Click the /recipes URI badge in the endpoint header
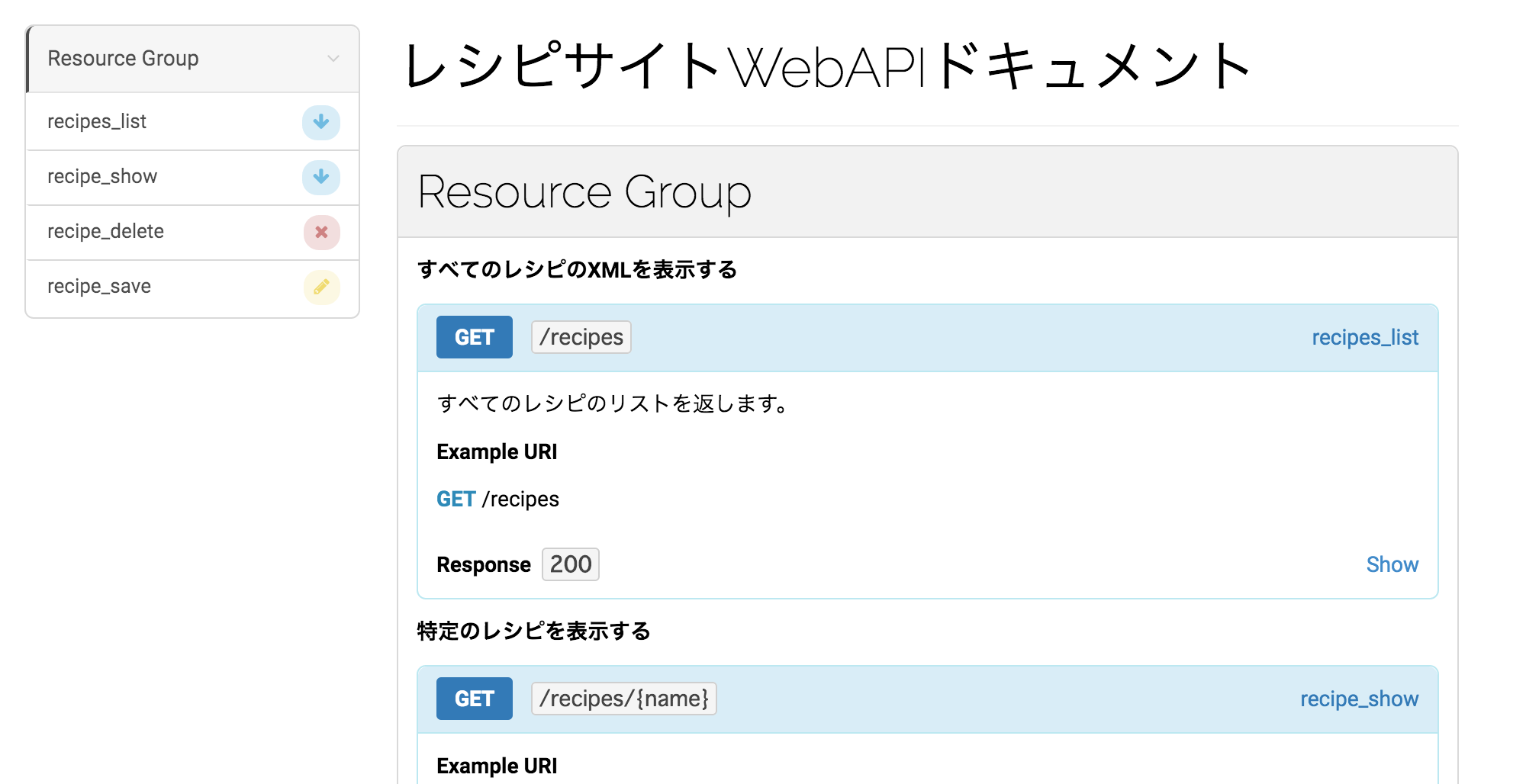This screenshot has width=1526, height=784. tap(581, 336)
